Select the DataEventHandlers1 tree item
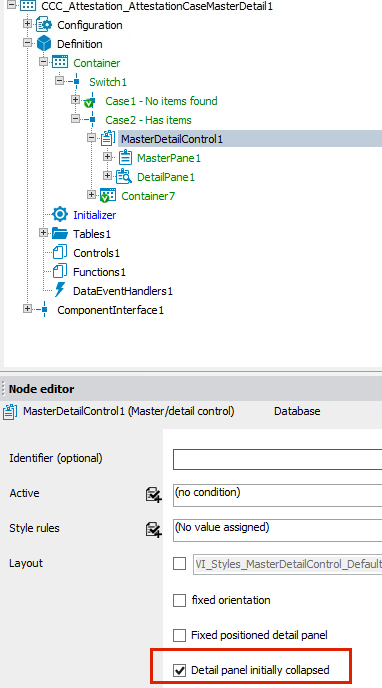The height and width of the screenshot is (688, 382). [x=123, y=291]
